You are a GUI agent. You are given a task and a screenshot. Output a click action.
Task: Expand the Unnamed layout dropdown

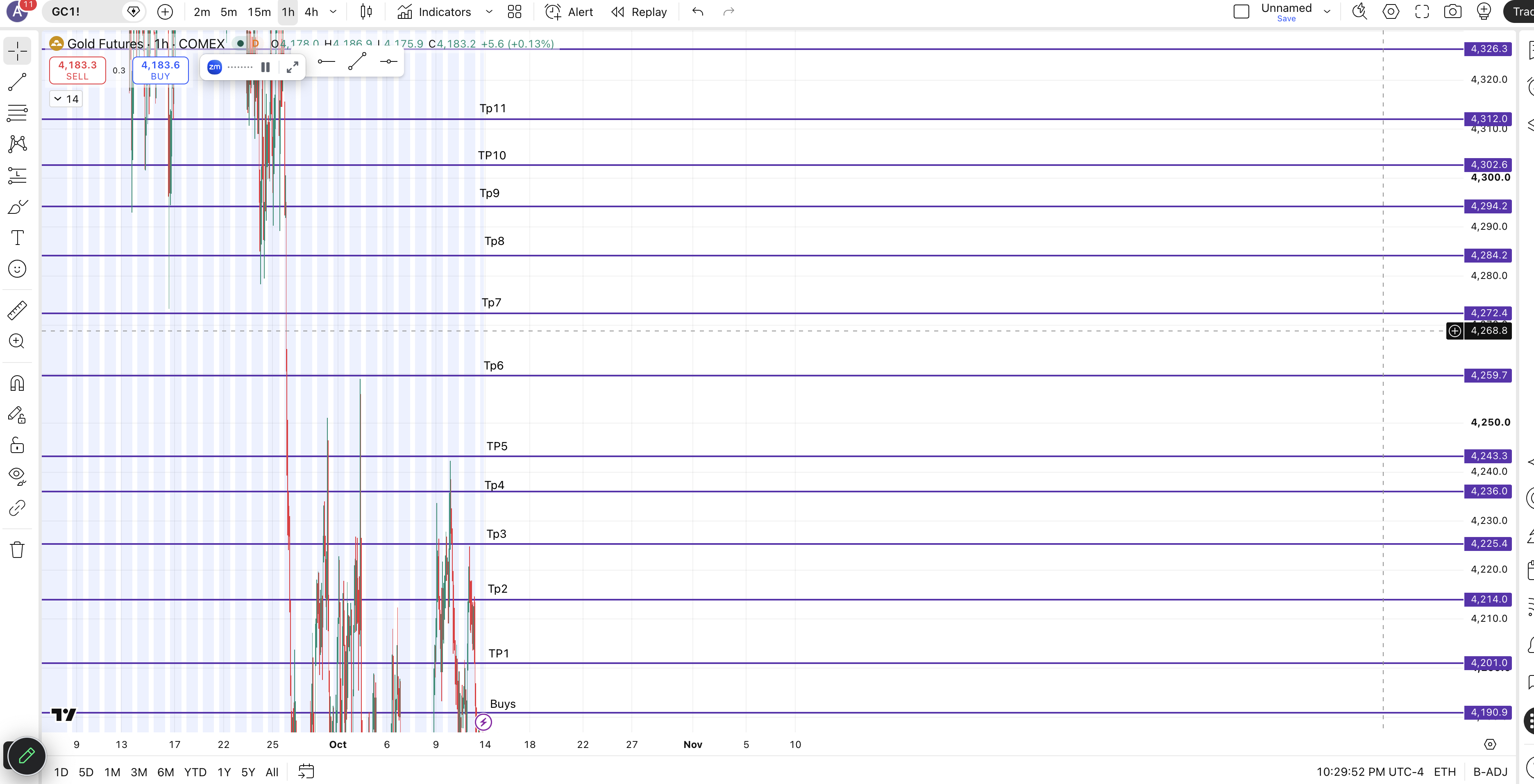click(x=1327, y=12)
